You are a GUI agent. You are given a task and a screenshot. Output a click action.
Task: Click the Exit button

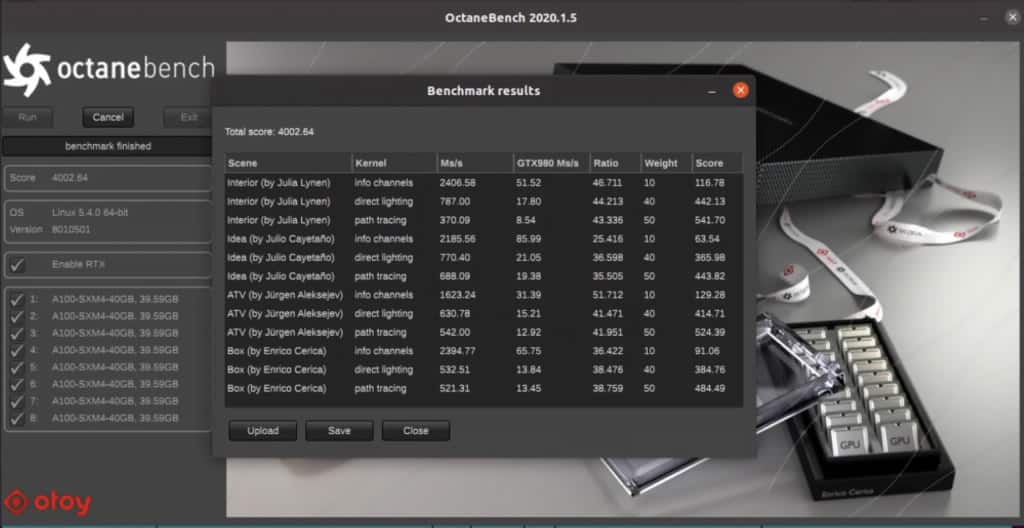click(x=189, y=118)
